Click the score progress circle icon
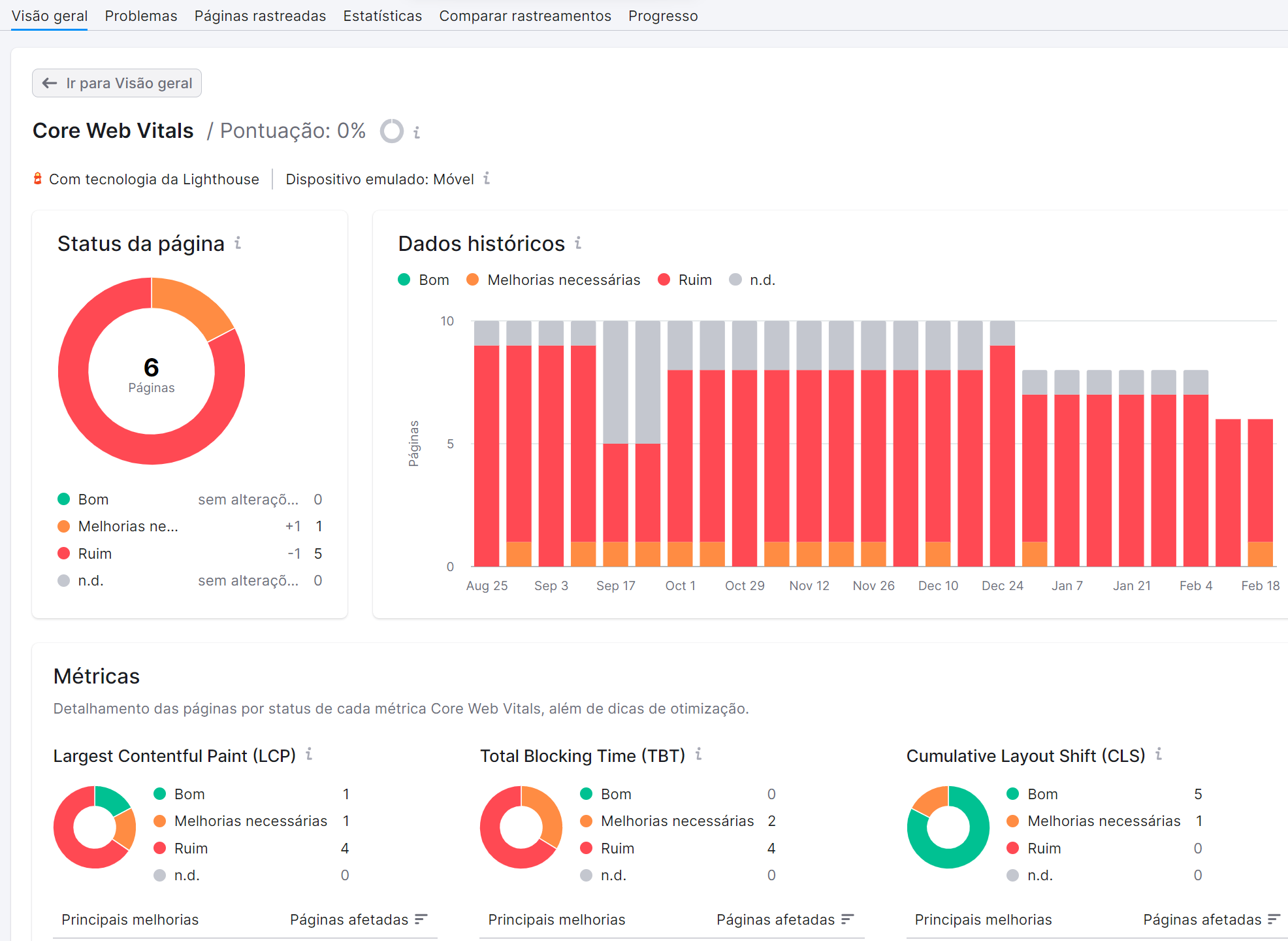 click(x=392, y=131)
